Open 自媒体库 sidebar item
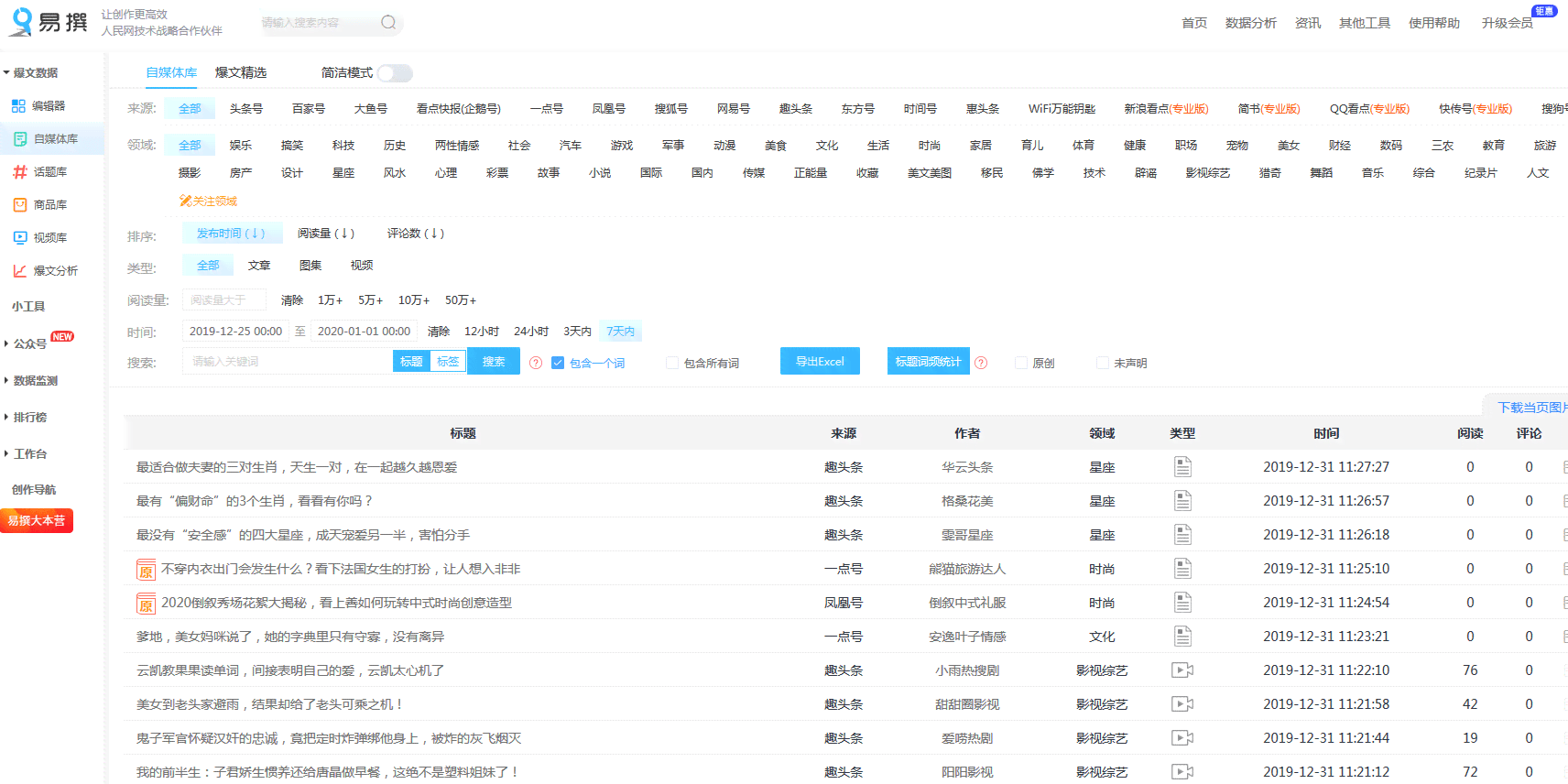 [x=52, y=139]
